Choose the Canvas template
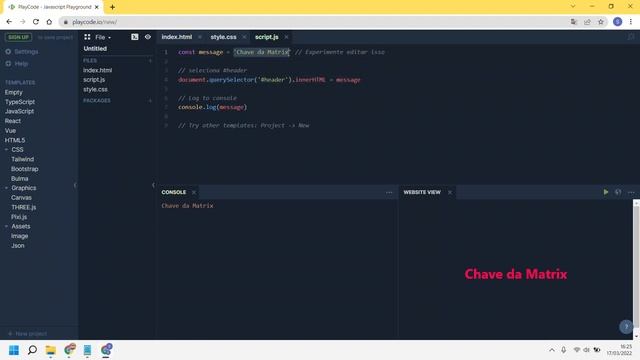 point(21,198)
